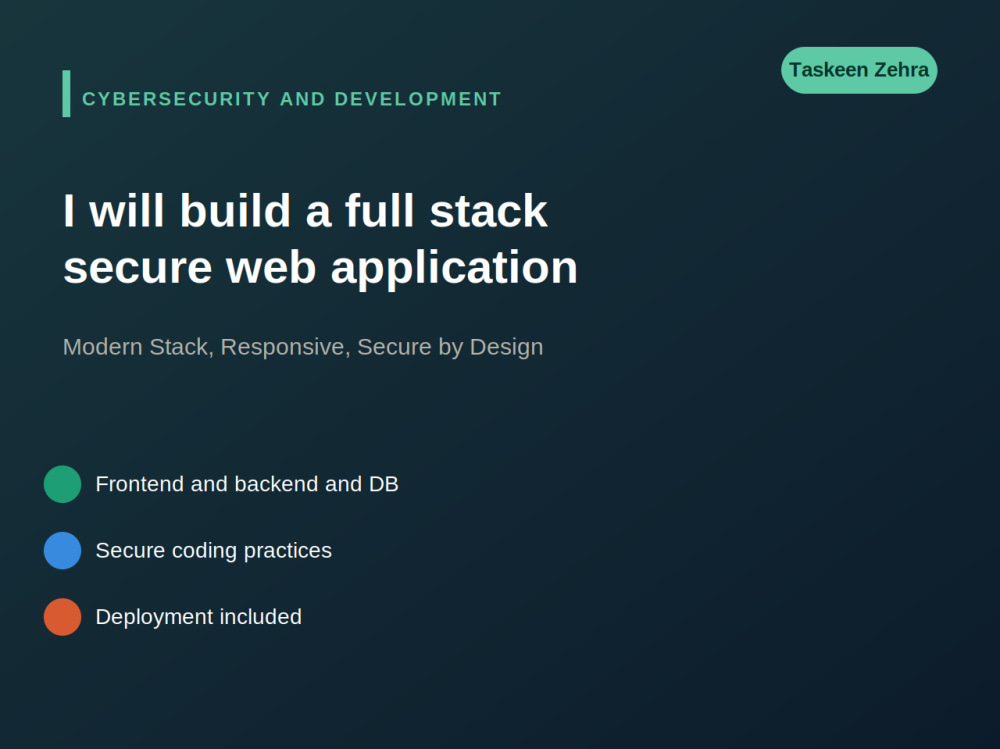This screenshot has height=749, width=1000.
Task: Select the subtitle 'Modern Stack, Responsive, Secure by Design'
Action: click(303, 347)
